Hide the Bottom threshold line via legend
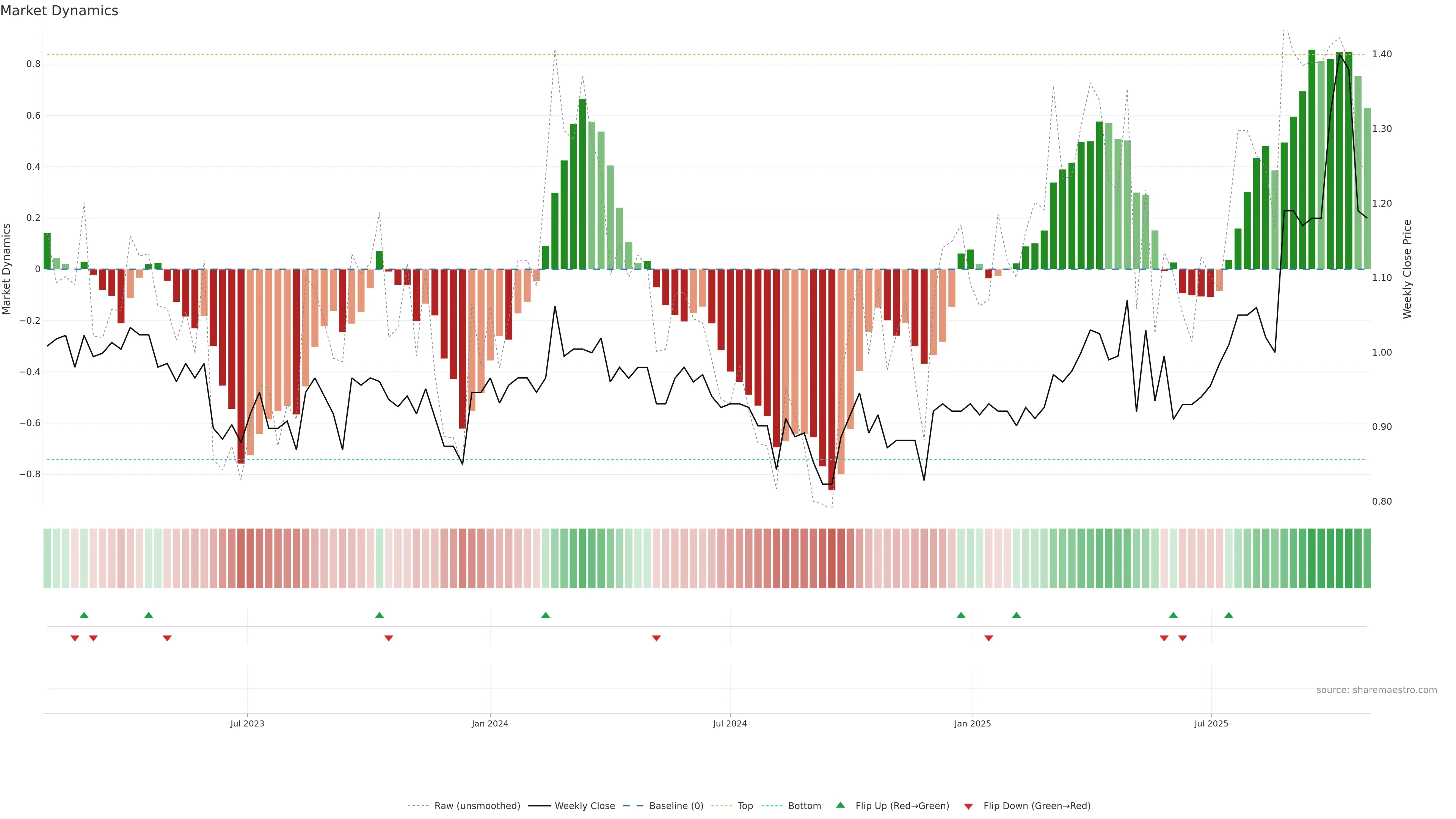Image resolution: width=1456 pixels, height=819 pixels. [804, 806]
